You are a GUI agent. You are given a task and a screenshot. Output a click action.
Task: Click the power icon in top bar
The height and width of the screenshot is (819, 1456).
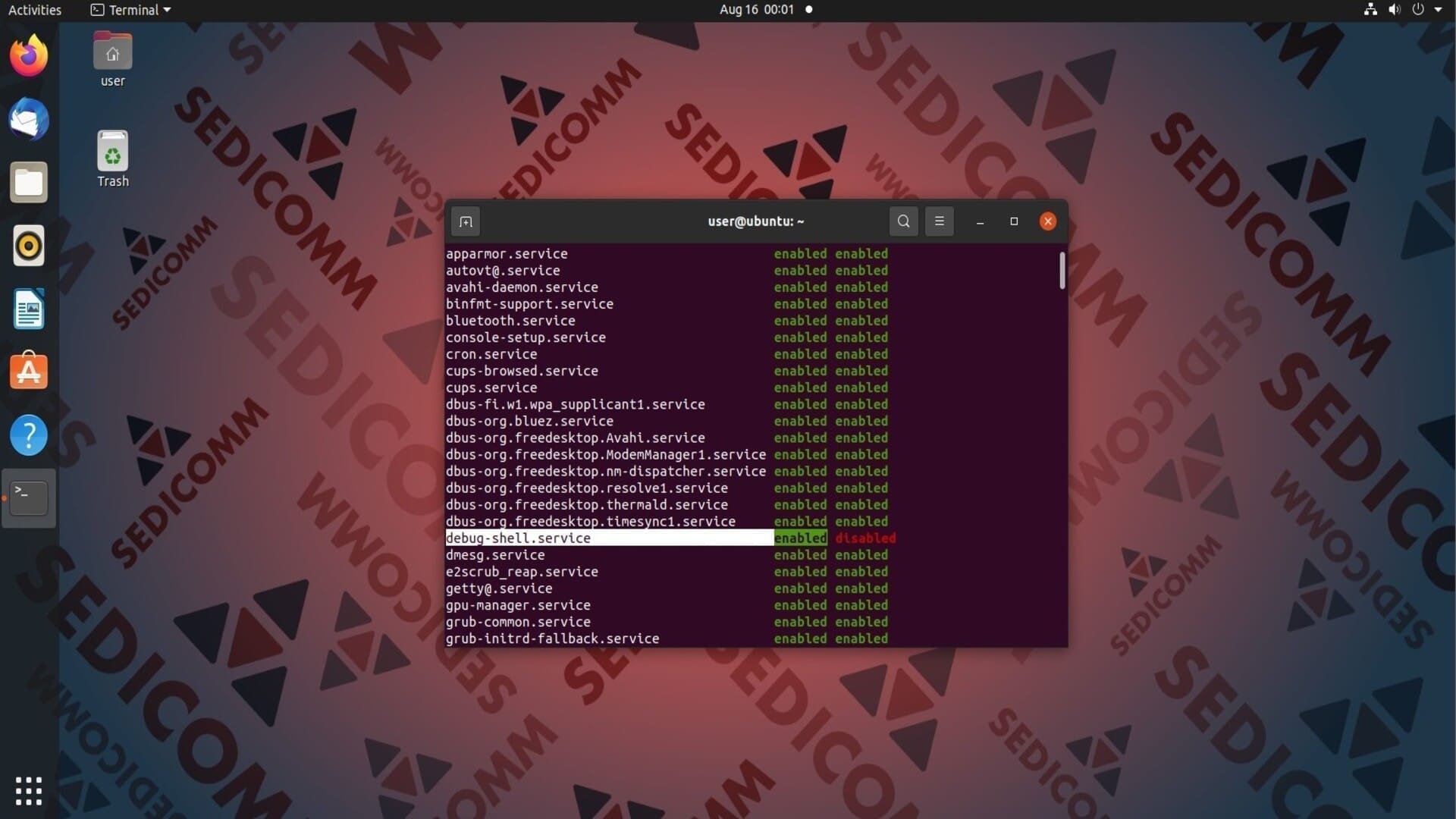pos(1417,10)
